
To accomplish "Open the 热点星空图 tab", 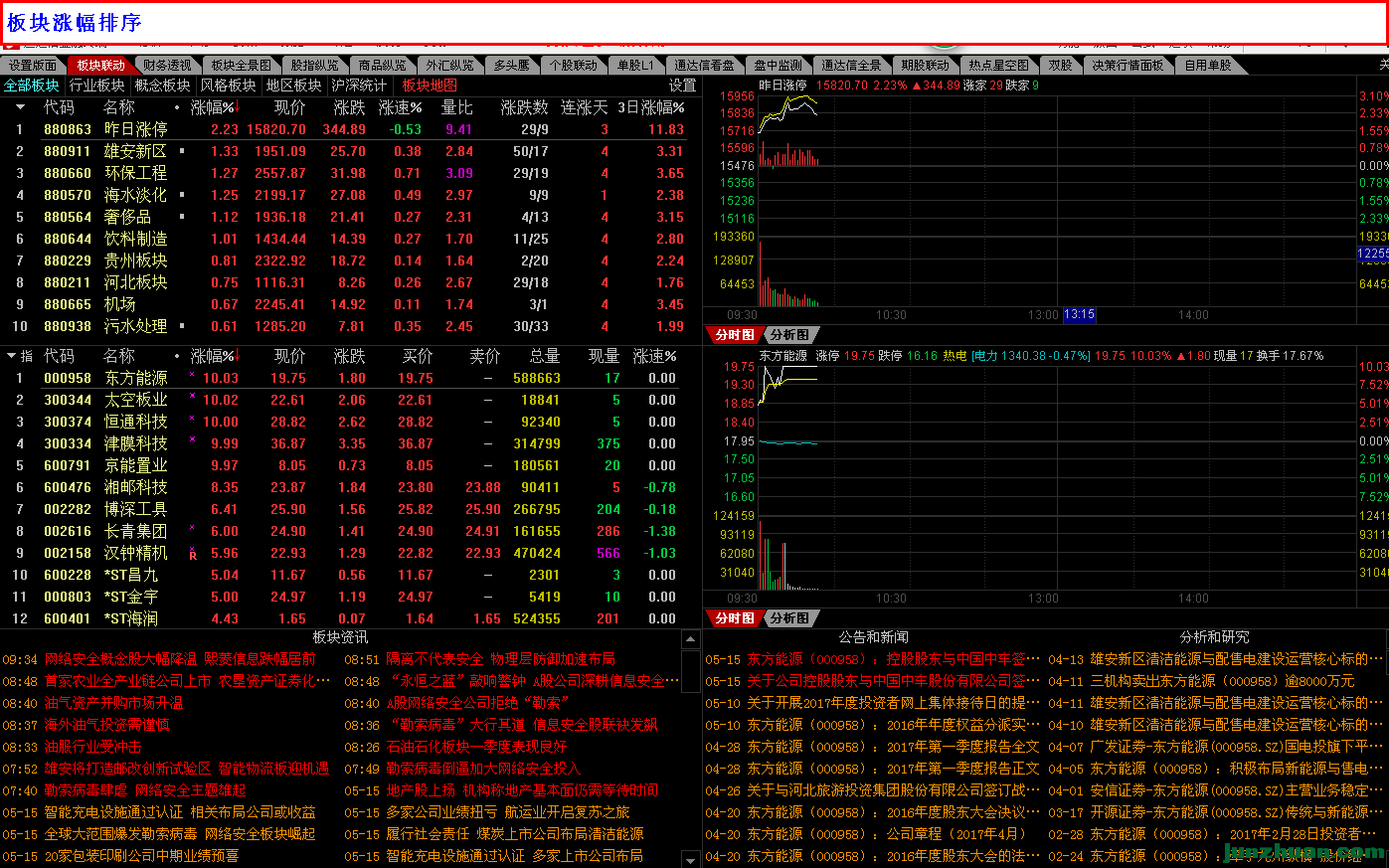I will click(998, 65).
